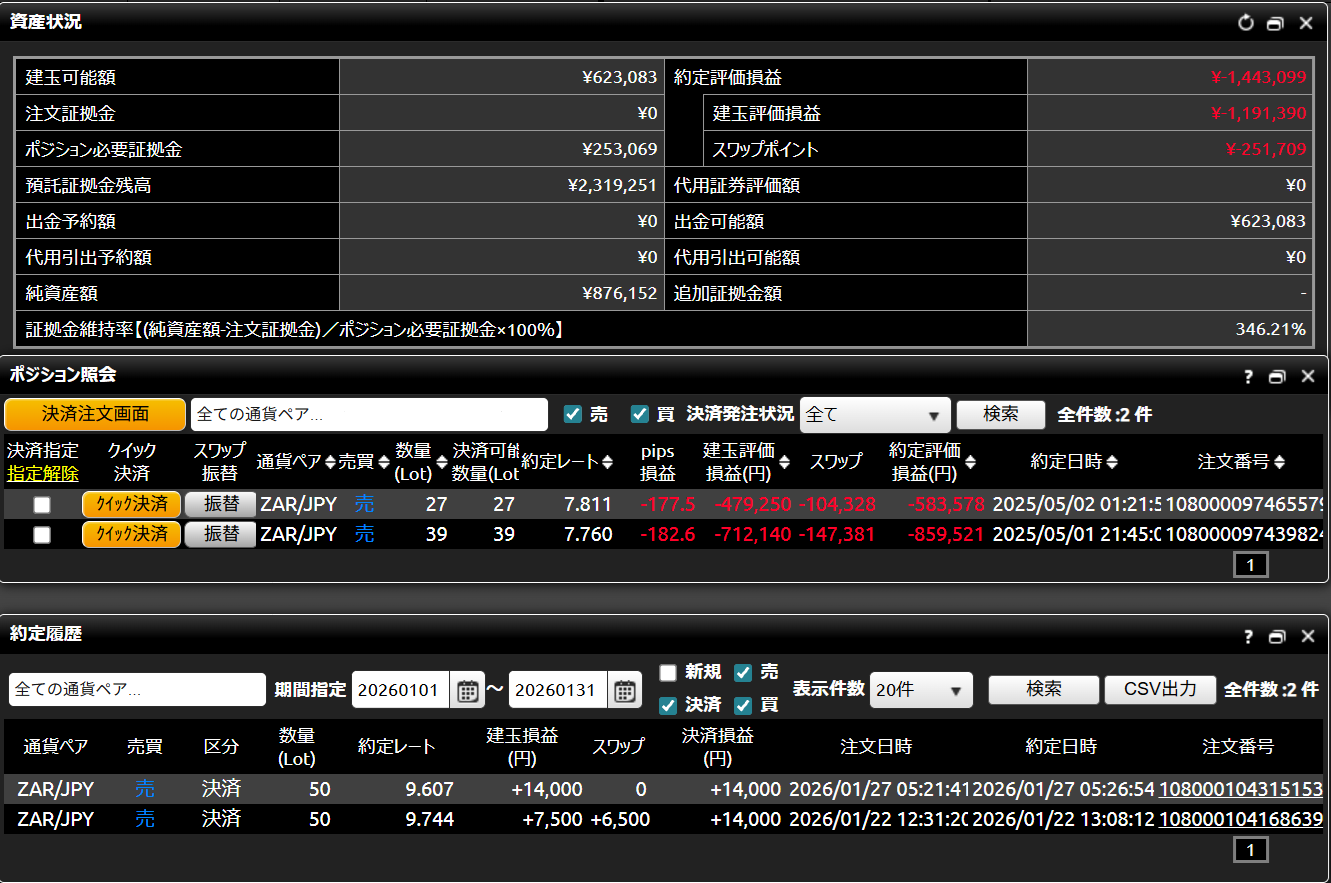Open the 決済発注状況 dropdown
This screenshot has width=1331, height=883.
coord(875,414)
